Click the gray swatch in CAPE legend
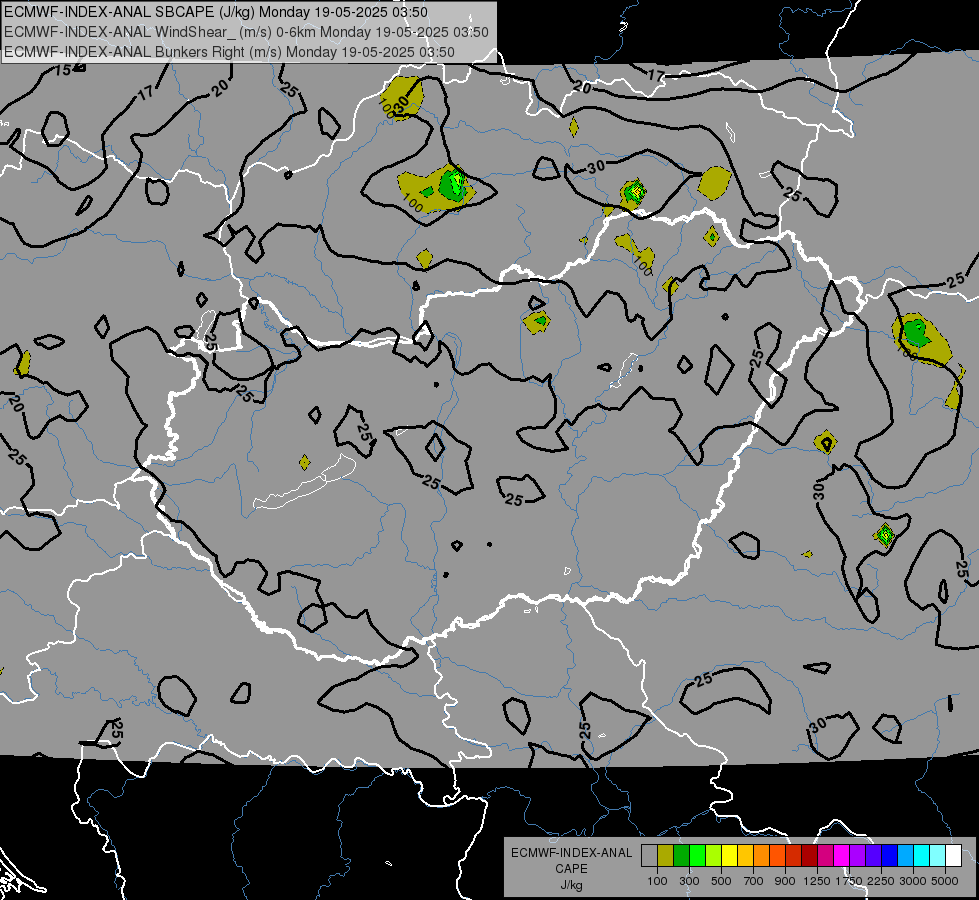 [x=649, y=856]
